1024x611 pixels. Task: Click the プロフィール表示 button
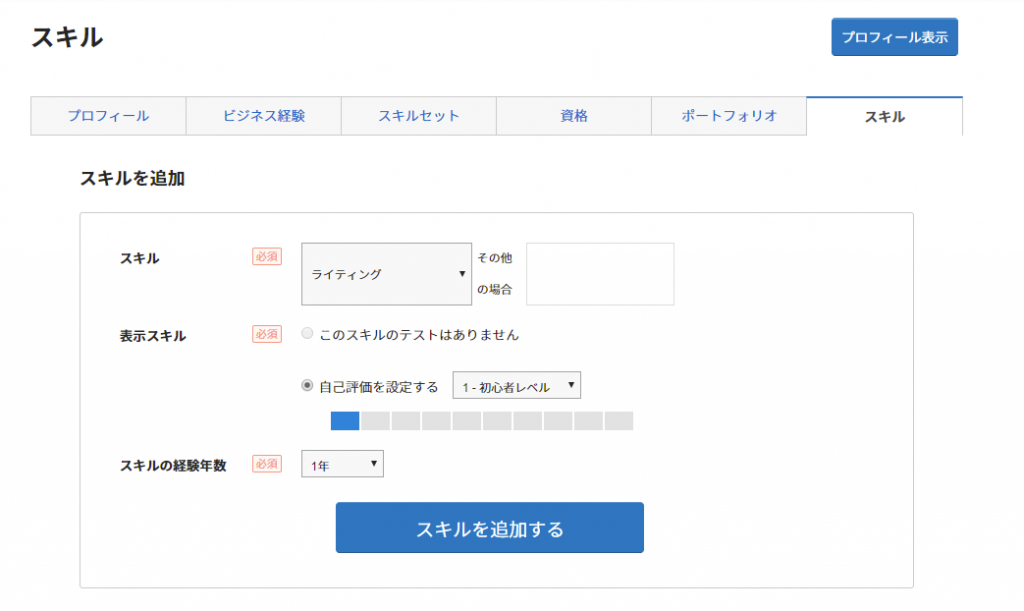coord(894,37)
